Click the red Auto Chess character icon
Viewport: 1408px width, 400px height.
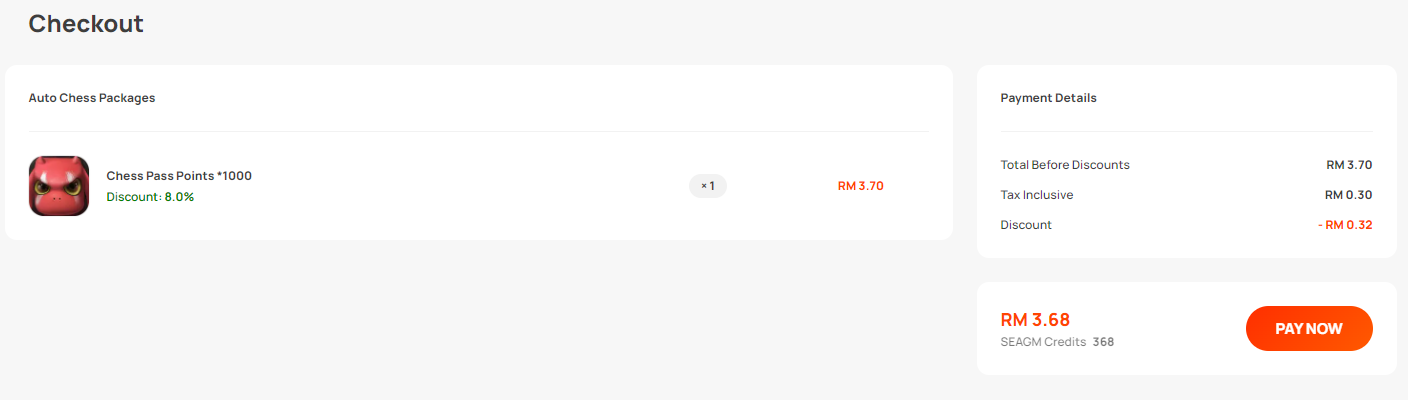coord(59,186)
